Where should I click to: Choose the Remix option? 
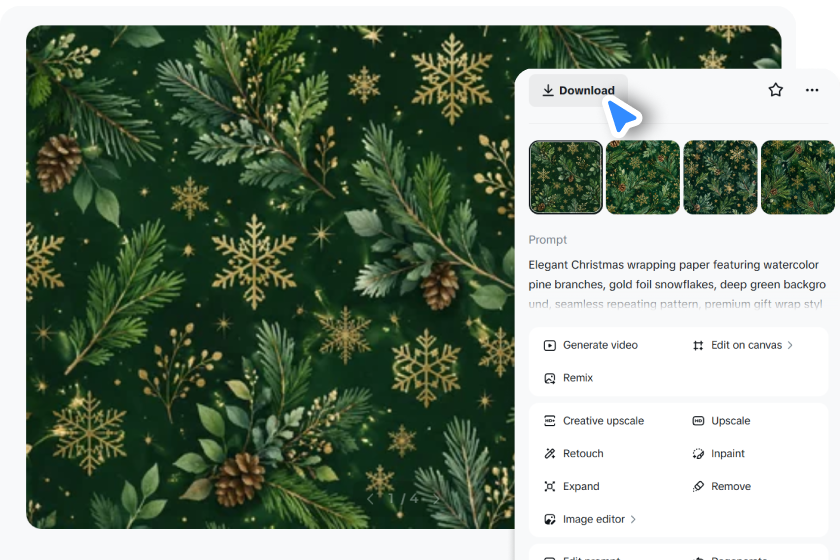[568, 378]
